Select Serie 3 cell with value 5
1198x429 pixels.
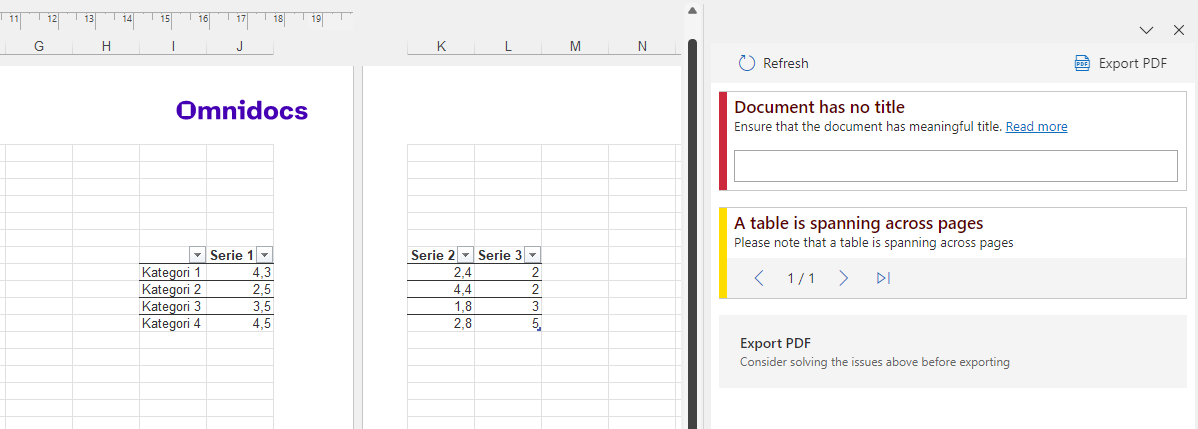coord(508,323)
